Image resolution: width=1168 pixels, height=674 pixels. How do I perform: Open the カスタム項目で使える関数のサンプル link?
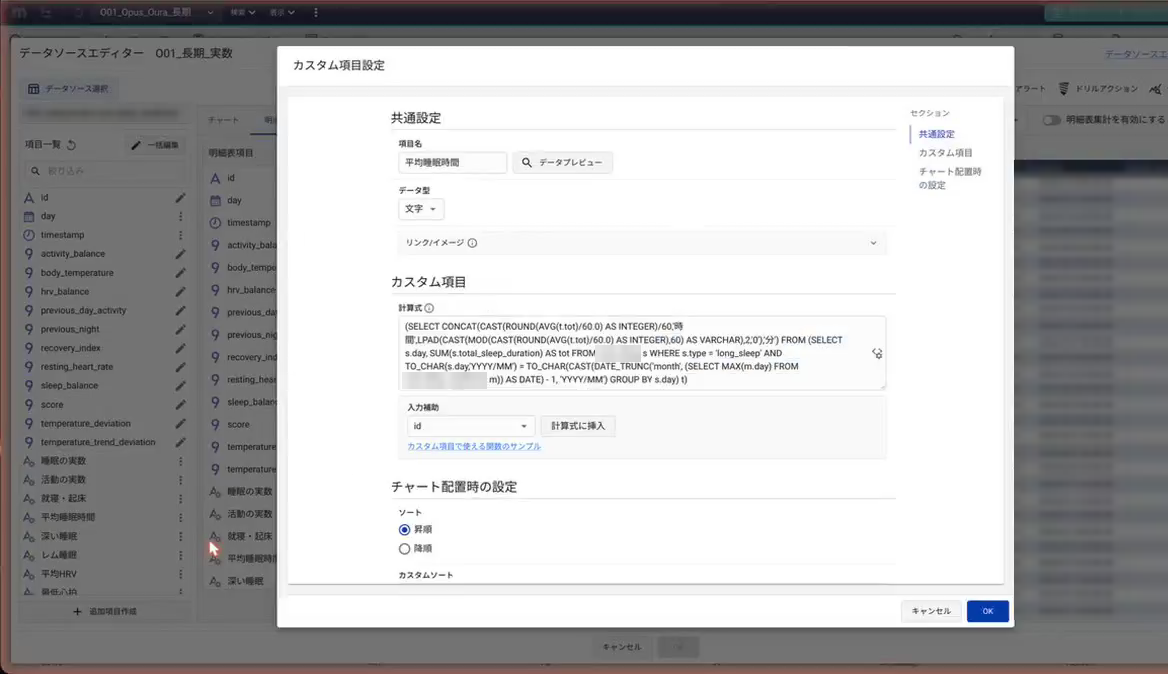[x=474, y=446]
